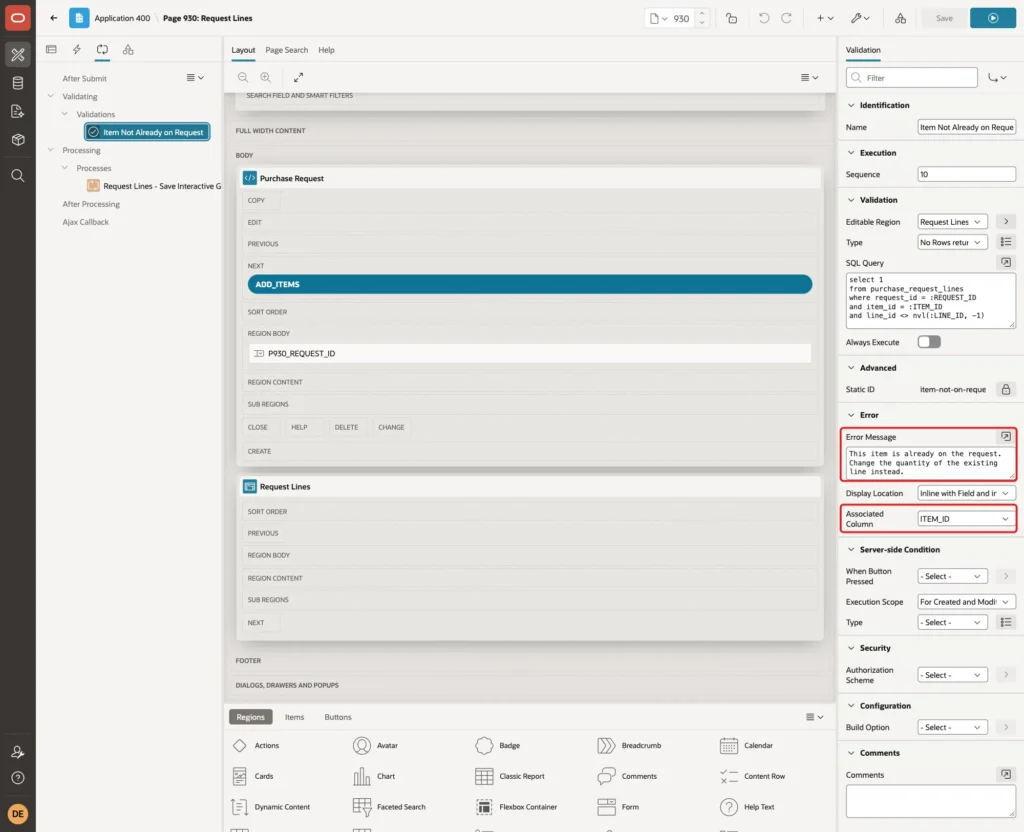Click the DE user avatar
The image size is (1024, 832).
point(18,814)
